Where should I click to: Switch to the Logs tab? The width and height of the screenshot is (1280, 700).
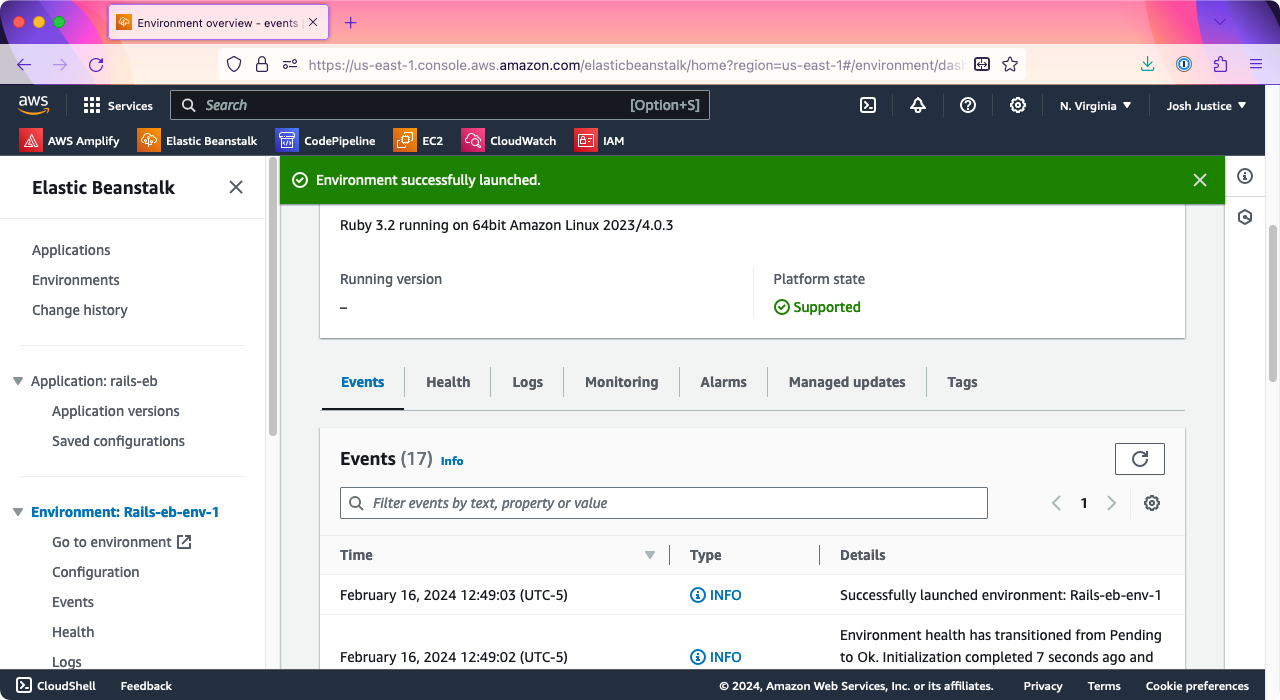[527, 382]
